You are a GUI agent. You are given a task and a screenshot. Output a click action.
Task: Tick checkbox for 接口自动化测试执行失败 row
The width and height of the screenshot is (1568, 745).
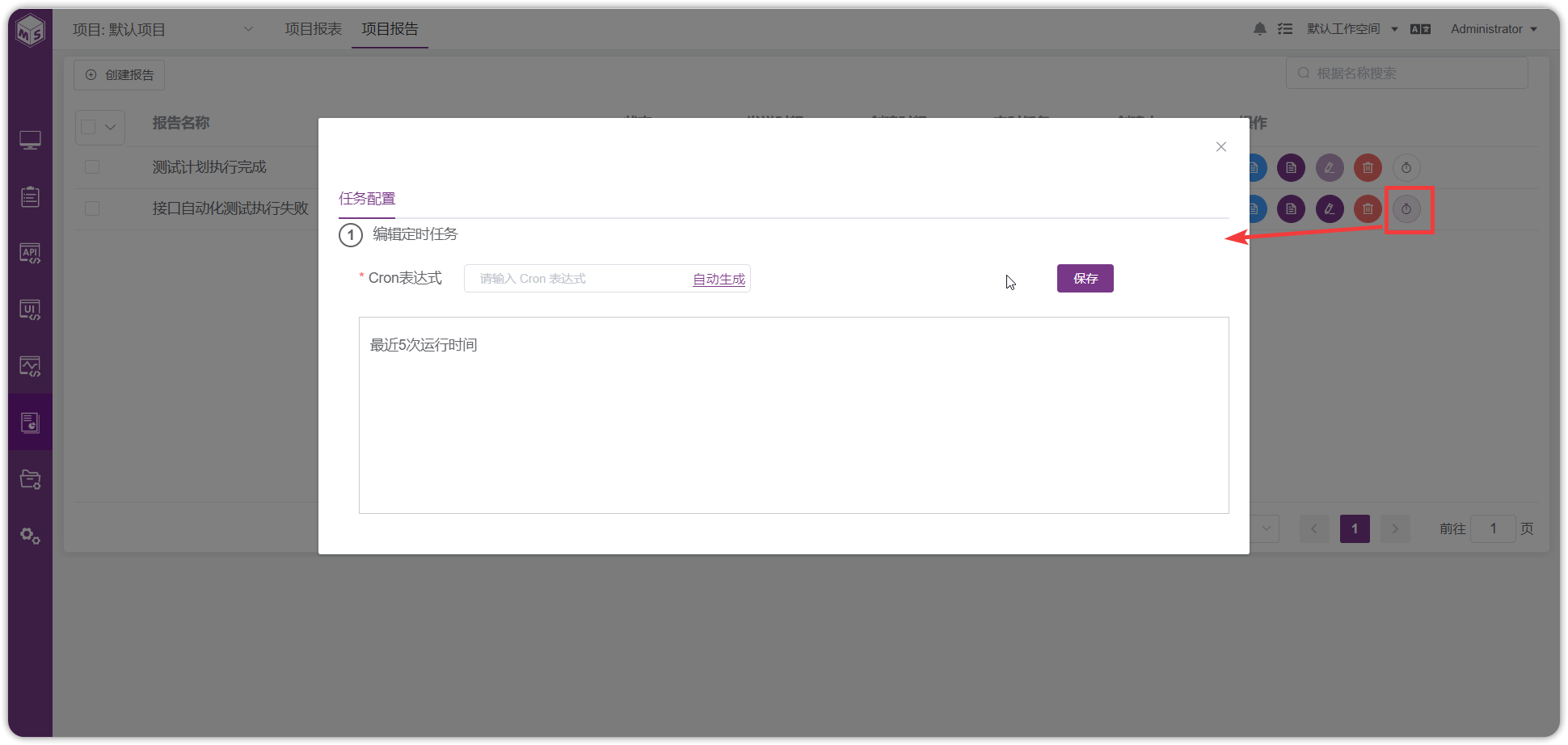[92, 208]
